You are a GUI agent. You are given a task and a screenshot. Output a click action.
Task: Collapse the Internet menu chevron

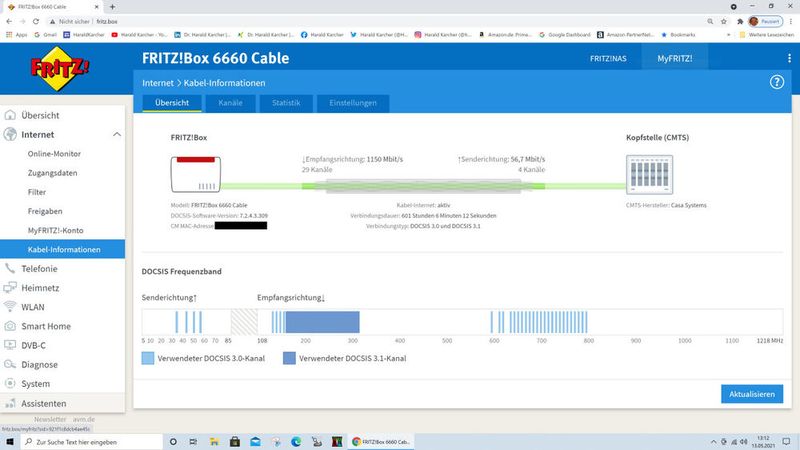pos(117,135)
